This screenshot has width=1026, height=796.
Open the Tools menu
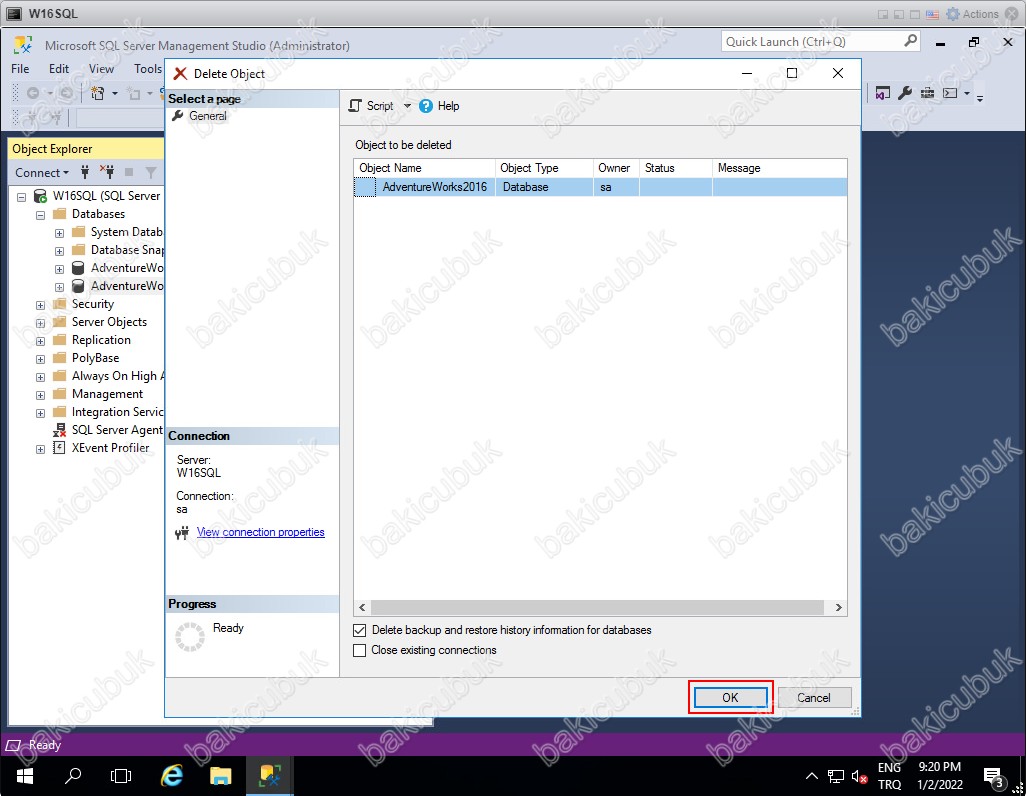pos(148,69)
